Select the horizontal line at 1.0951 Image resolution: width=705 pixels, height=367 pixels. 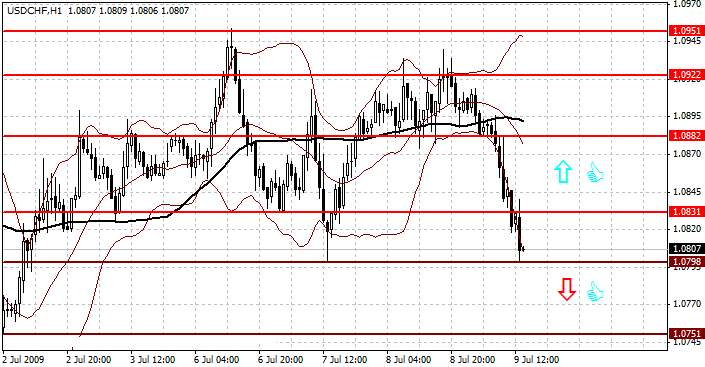pos(335,31)
